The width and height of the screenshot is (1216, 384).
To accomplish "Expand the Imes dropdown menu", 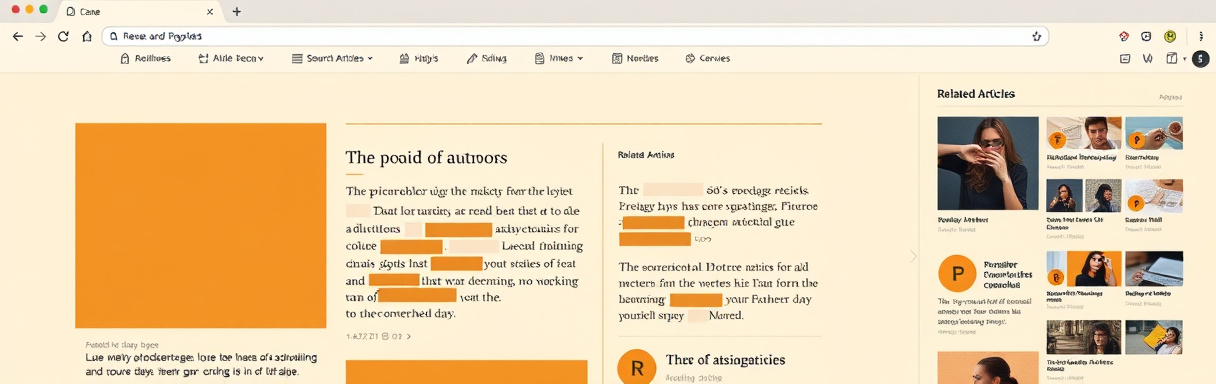I will pos(559,59).
